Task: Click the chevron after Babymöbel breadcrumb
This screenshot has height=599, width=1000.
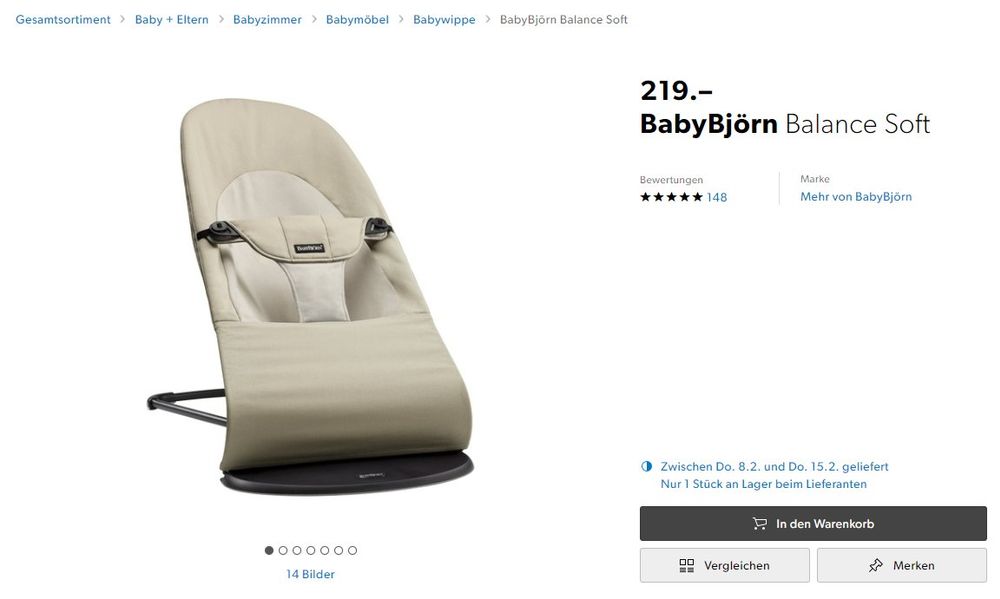Action: tap(401, 19)
